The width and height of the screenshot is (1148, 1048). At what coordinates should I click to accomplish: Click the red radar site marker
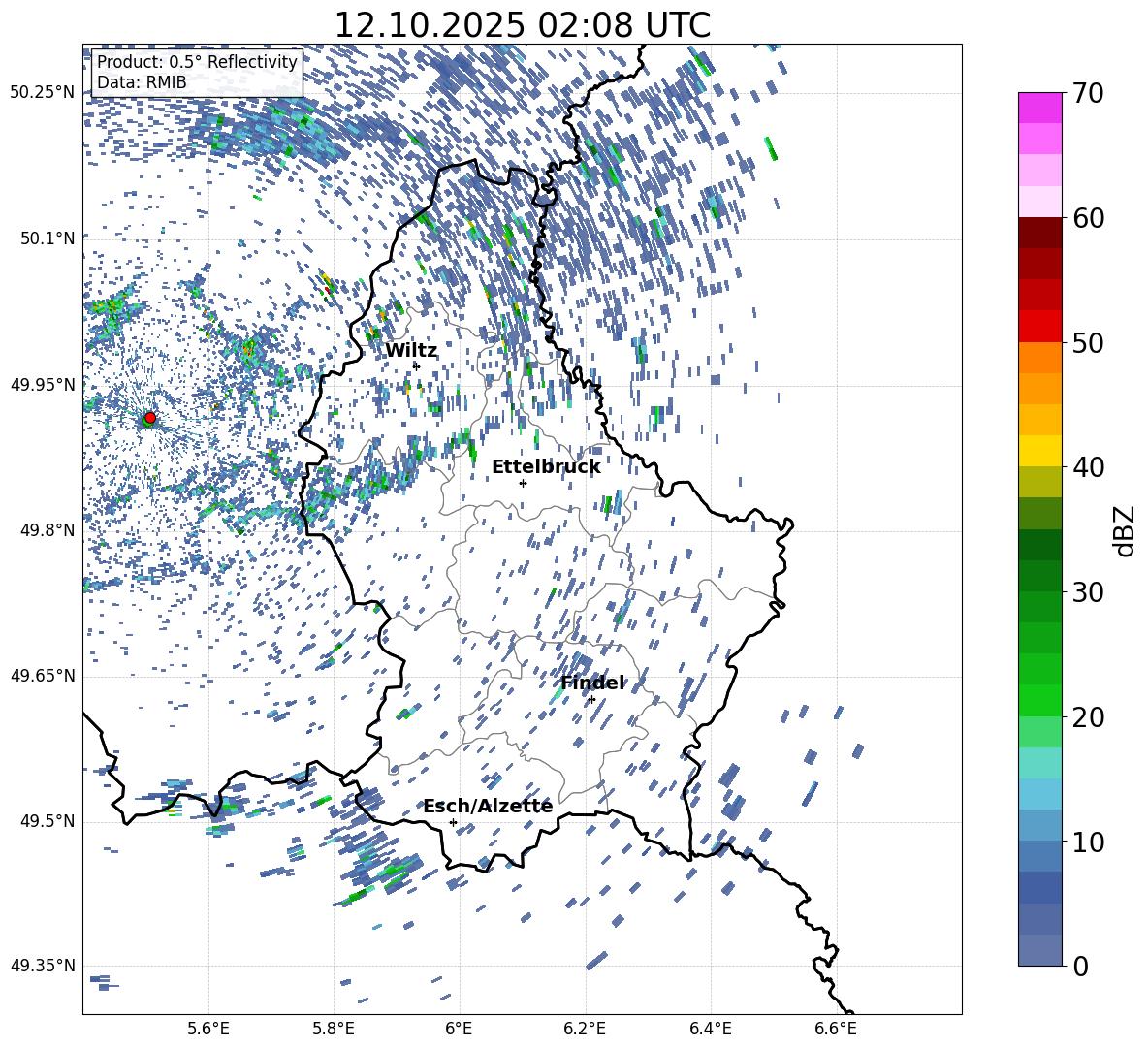tap(150, 418)
